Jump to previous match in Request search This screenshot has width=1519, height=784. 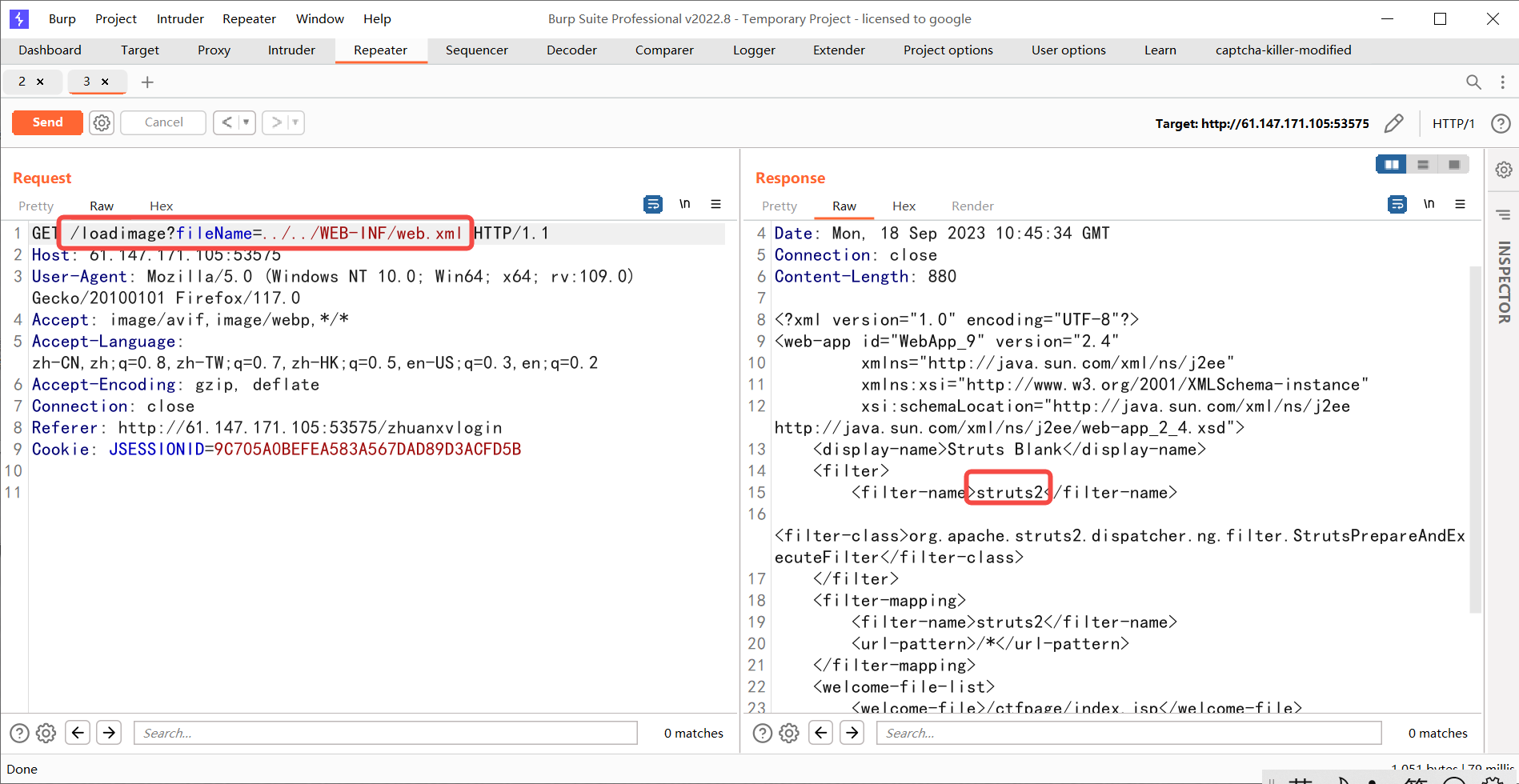point(78,732)
